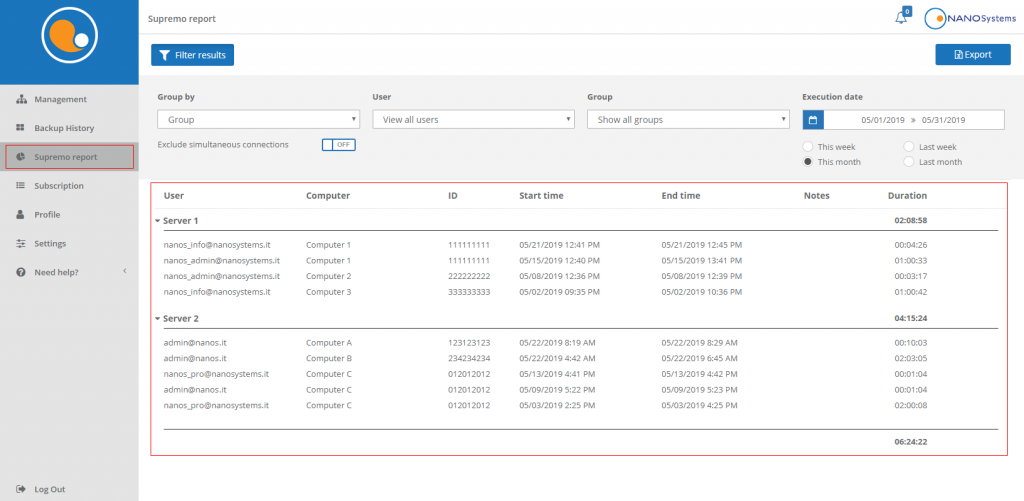Viewport: 1024px width, 501px height.
Task: Expand the Need help? submenu chevron
Action: (124, 271)
